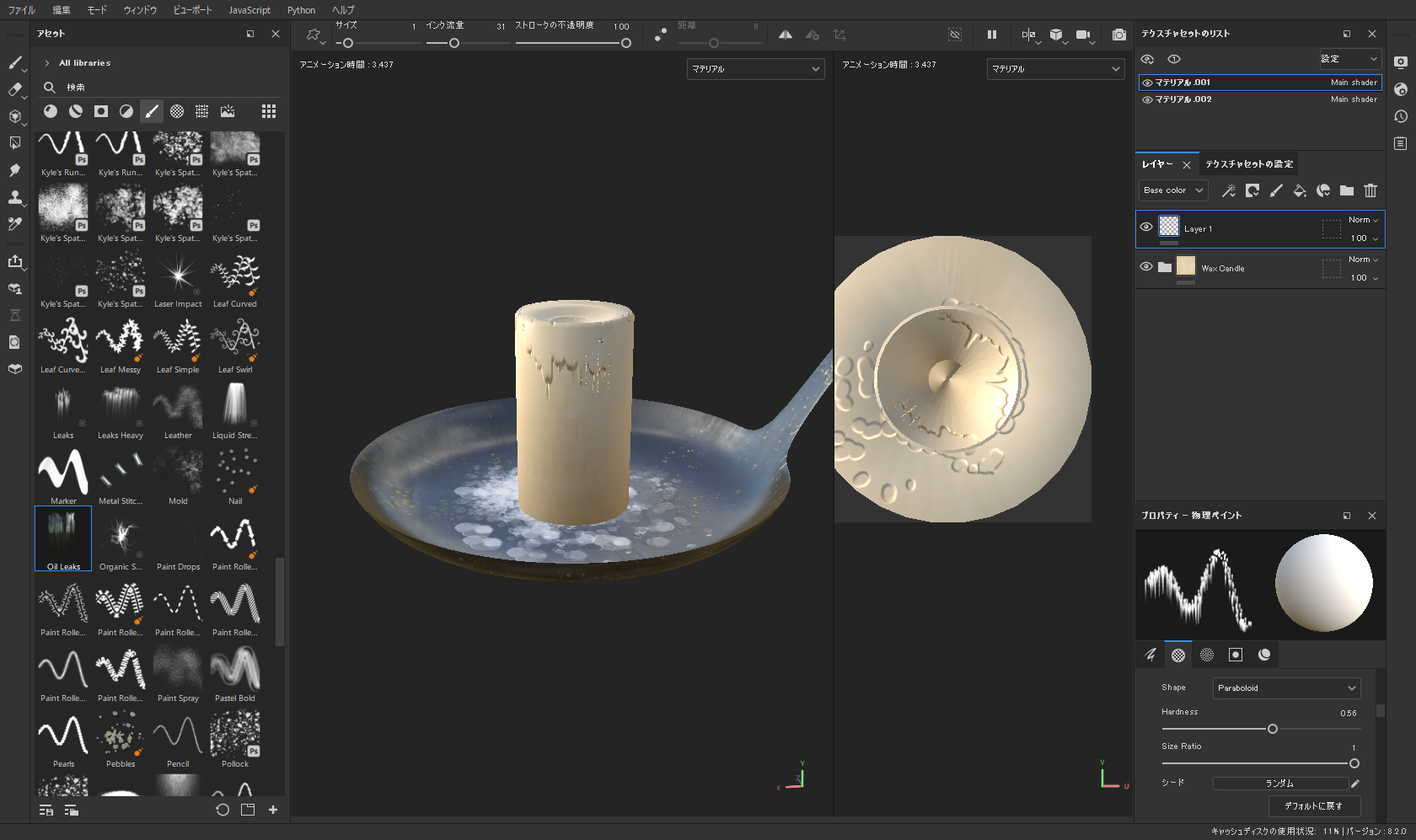Toggle visibility of マテリアル.002 texture set
Screen dimensions: 1416x840
pos(1147,99)
